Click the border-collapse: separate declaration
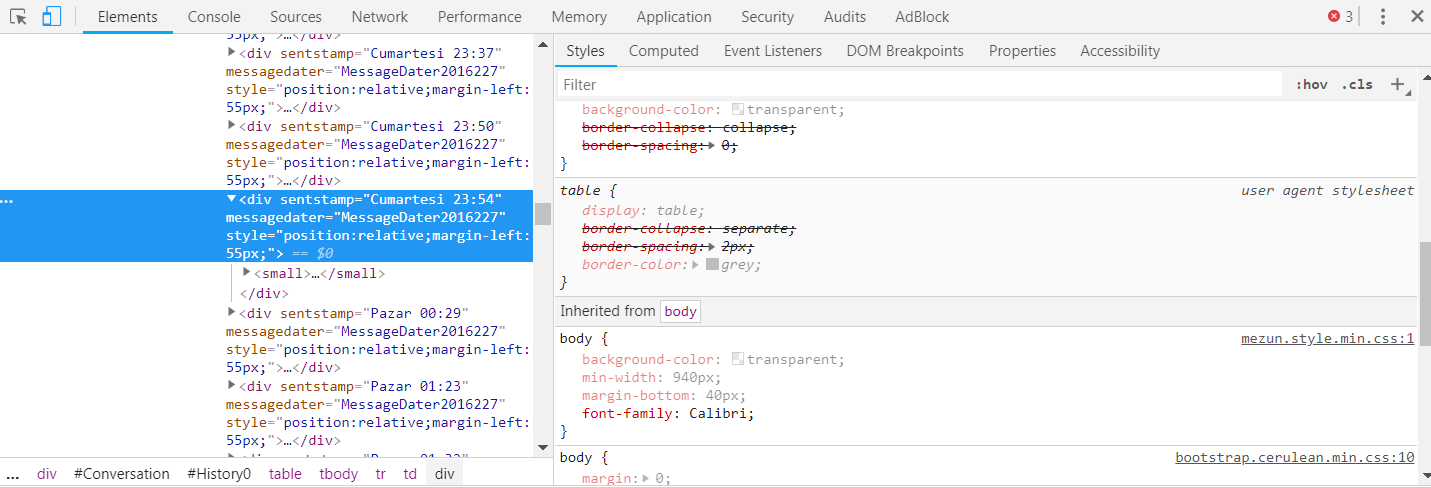 pos(689,228)
